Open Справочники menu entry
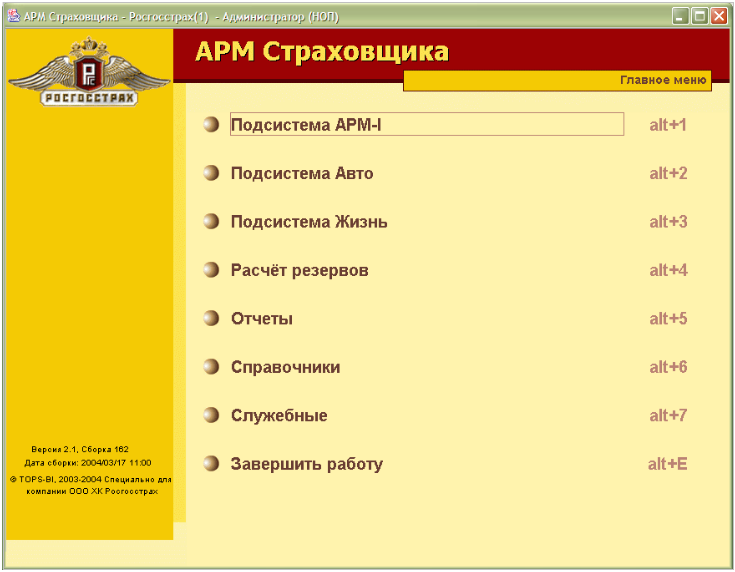The height and width of the screenshot is (572, 735). pos(285,367)
